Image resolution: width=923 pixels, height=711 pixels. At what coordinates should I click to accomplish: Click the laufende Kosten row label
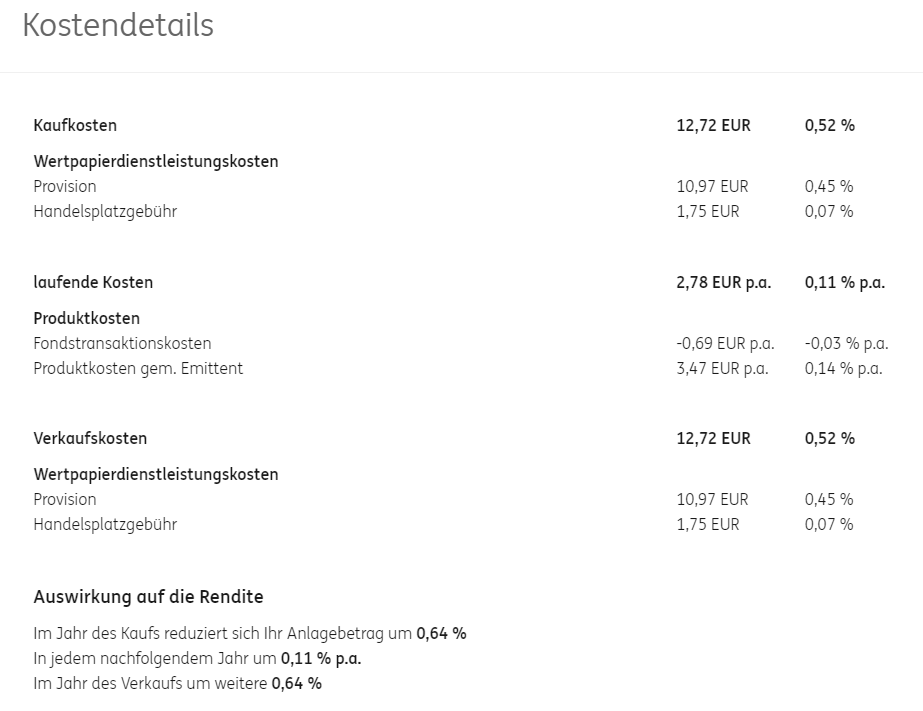[93, 283]
